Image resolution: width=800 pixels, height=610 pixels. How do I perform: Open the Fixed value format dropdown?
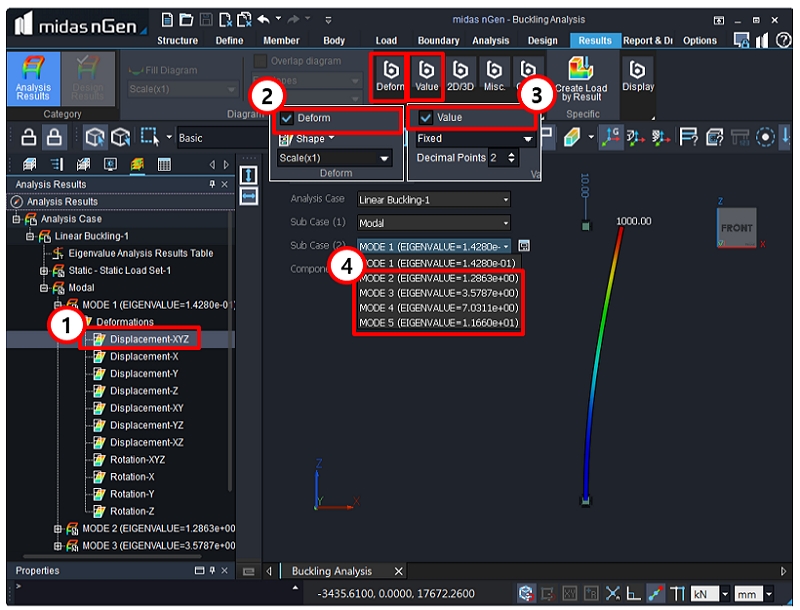[x=474, y=139]
